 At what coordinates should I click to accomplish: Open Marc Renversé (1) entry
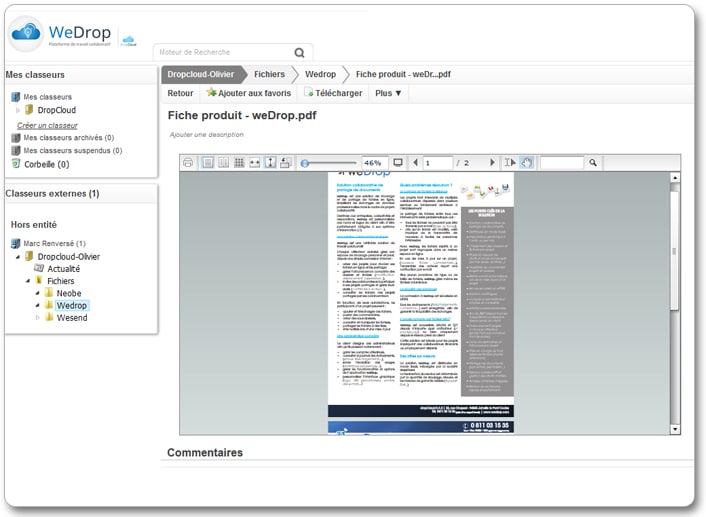54,243
